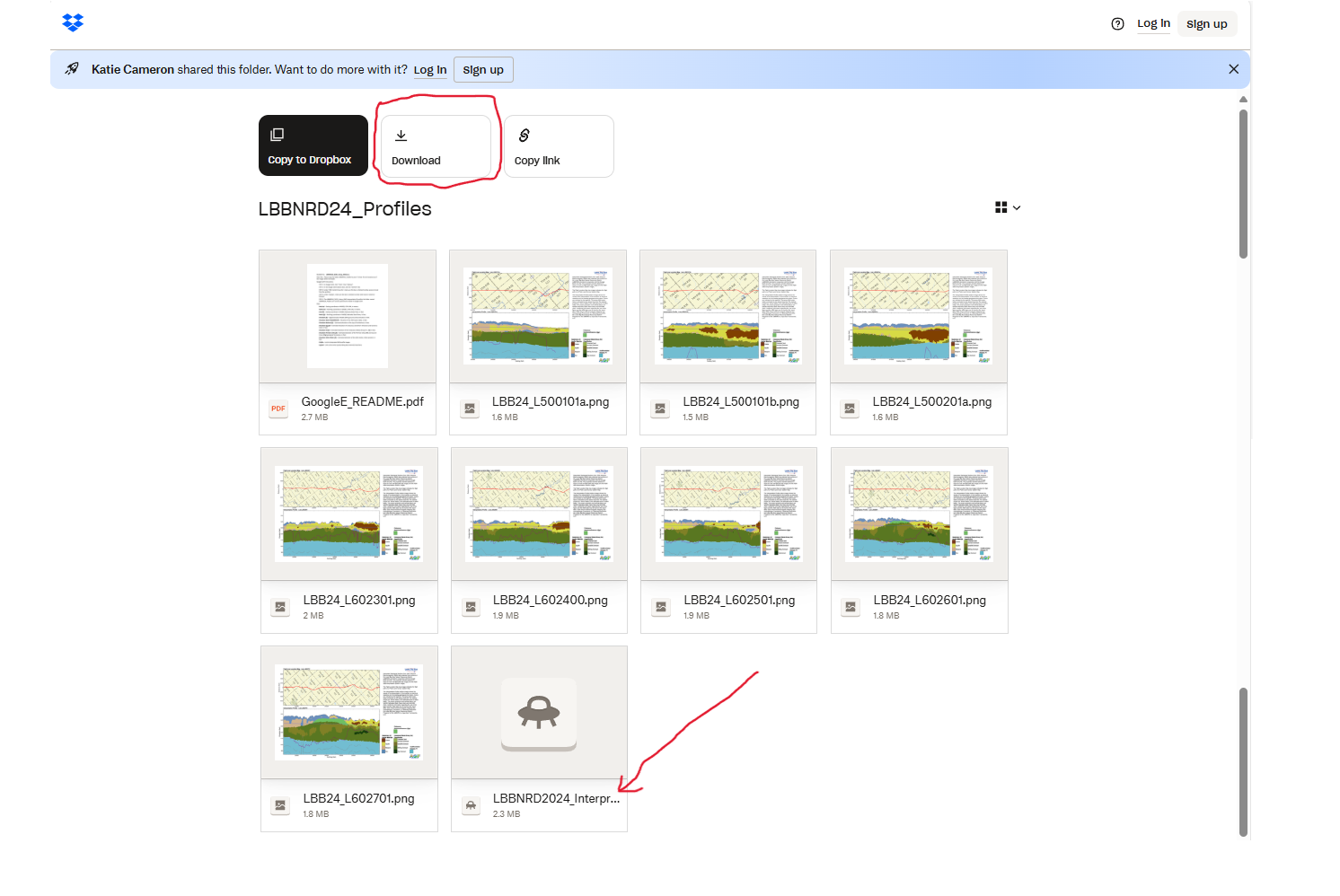Click the LBB24_L602601.png file name

click(930, 600)
